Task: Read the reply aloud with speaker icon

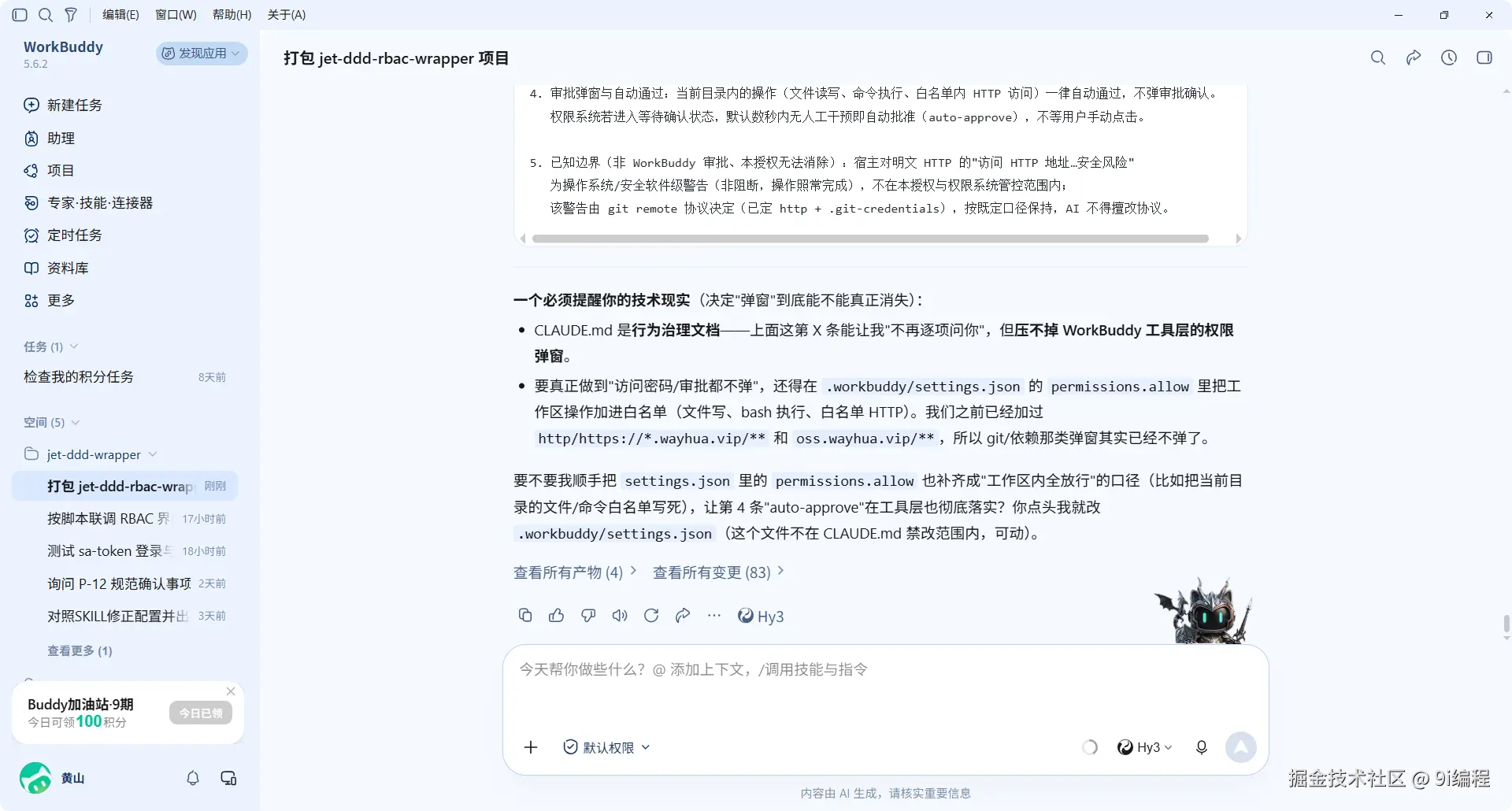Action: coord(620,615)
